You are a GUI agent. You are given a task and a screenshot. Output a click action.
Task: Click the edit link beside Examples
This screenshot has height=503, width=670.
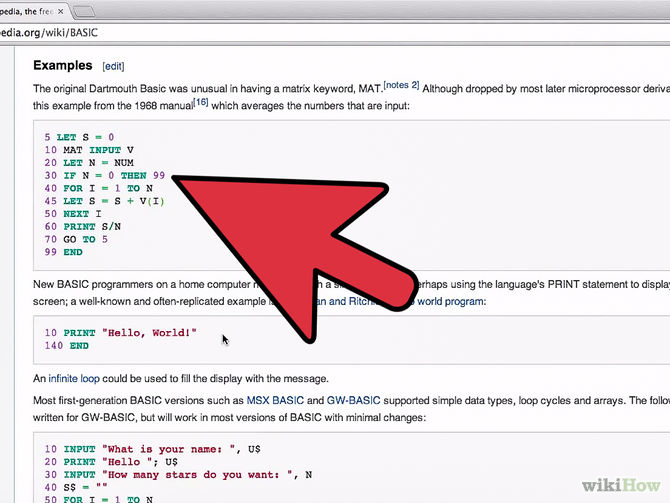tap(113, 66)
